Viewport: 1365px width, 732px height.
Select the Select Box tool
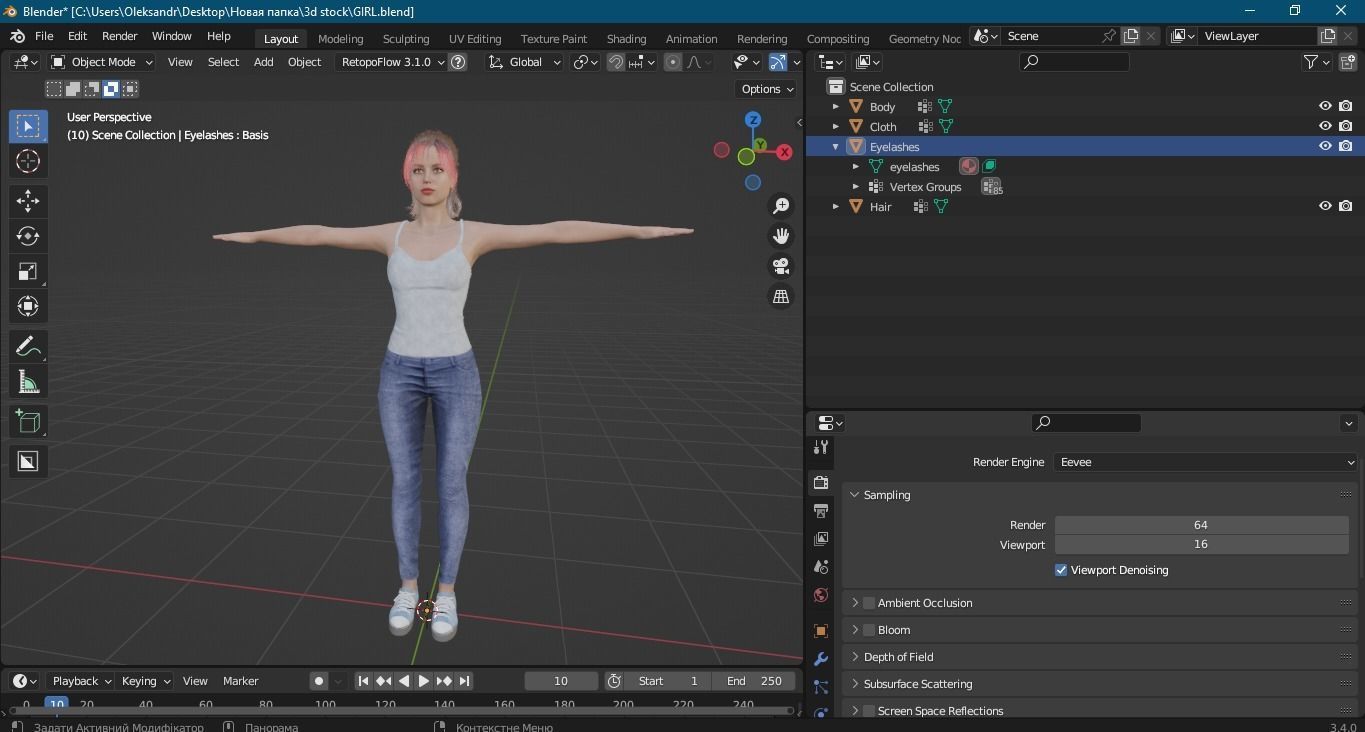coord(28,126)
